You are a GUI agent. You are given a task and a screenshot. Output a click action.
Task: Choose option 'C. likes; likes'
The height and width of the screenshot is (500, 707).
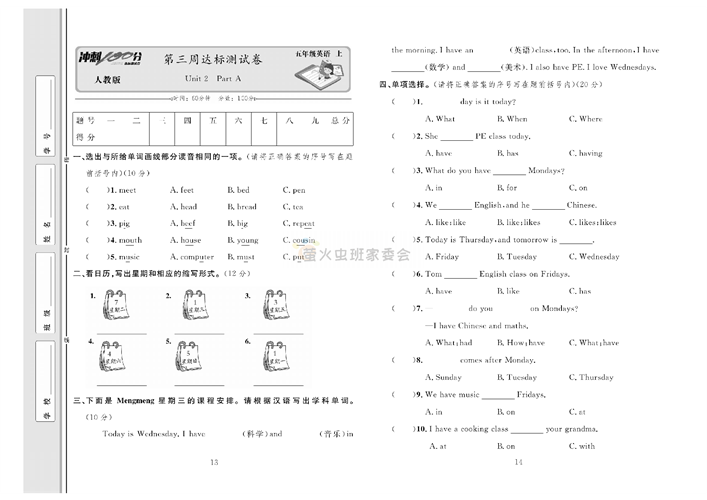tap(592, 222)
